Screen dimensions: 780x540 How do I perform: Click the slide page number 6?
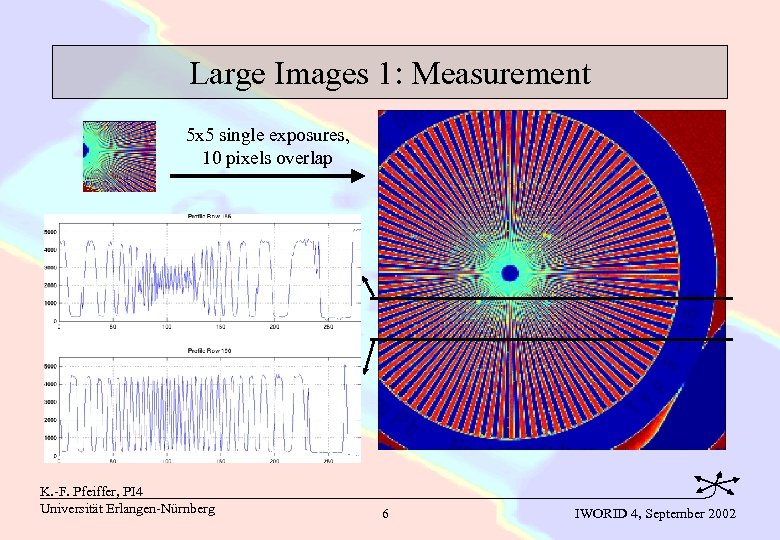coord(386,514)
